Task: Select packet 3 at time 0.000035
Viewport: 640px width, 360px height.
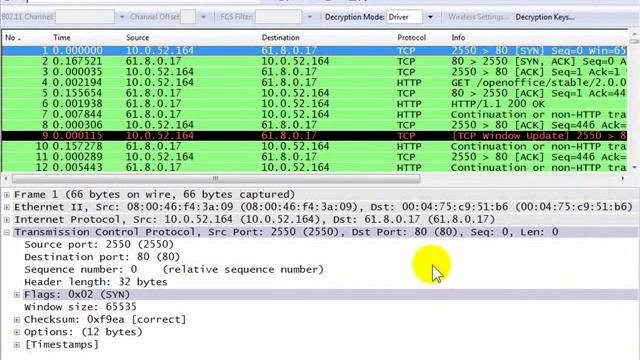Action: pos(314,72)
